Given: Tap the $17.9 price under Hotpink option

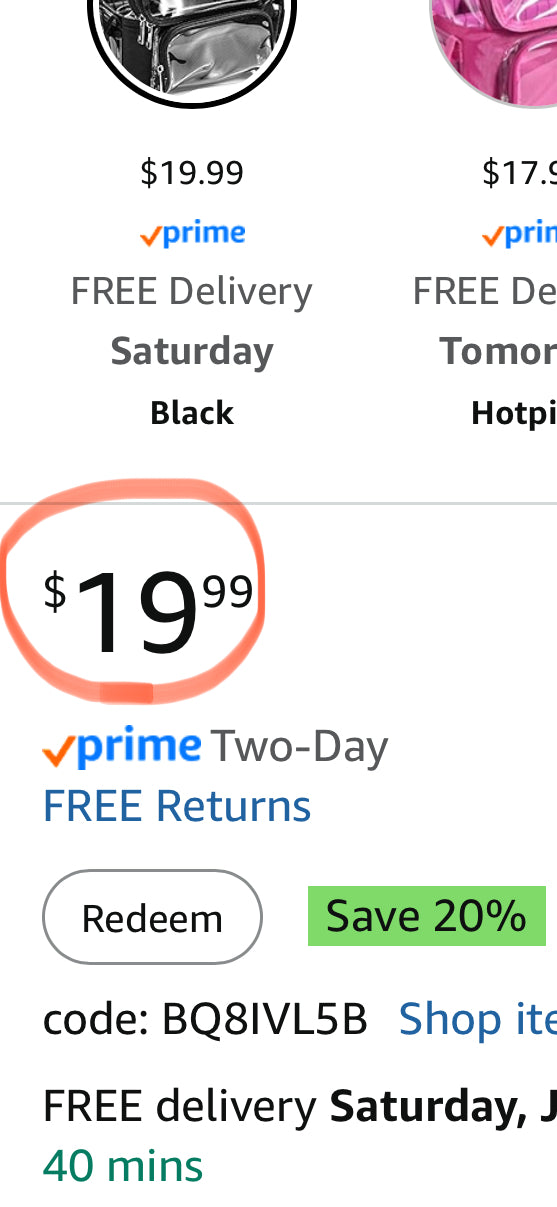Looking at the screenshot, I should coord(519,173).
